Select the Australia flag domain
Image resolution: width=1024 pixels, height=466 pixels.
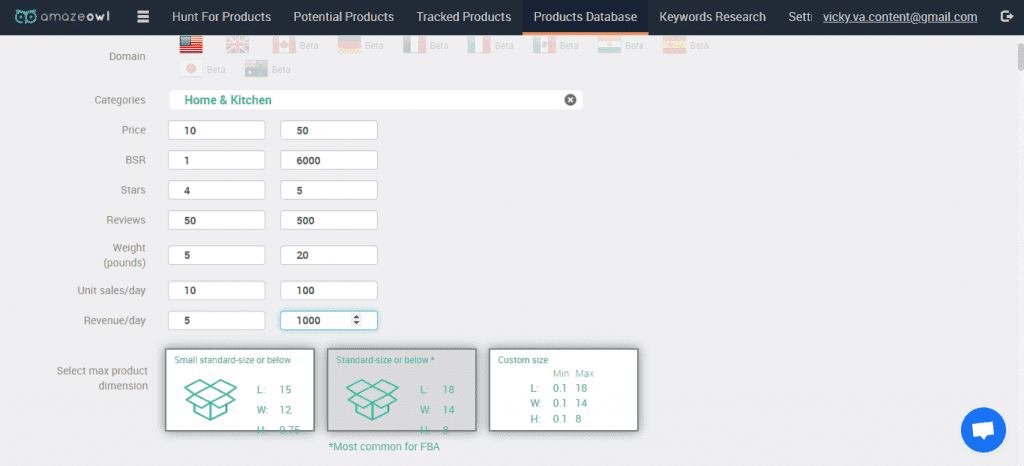pos(257,69)
